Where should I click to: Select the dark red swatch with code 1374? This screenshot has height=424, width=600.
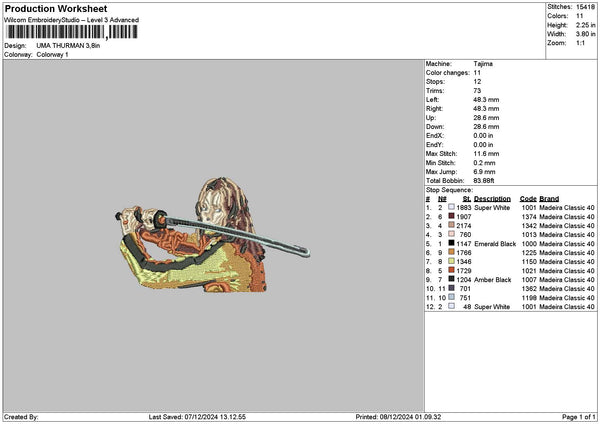(452, 216)
